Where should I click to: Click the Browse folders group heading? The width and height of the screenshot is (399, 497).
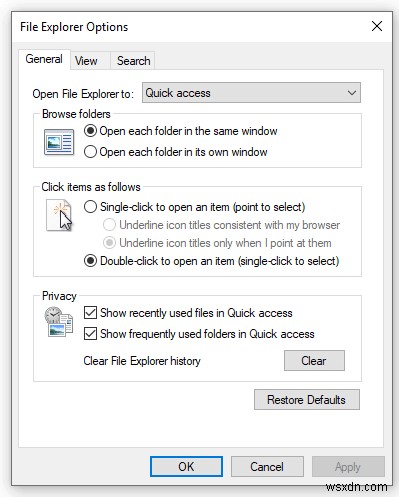pyautogui.click(x=76, y=114)
